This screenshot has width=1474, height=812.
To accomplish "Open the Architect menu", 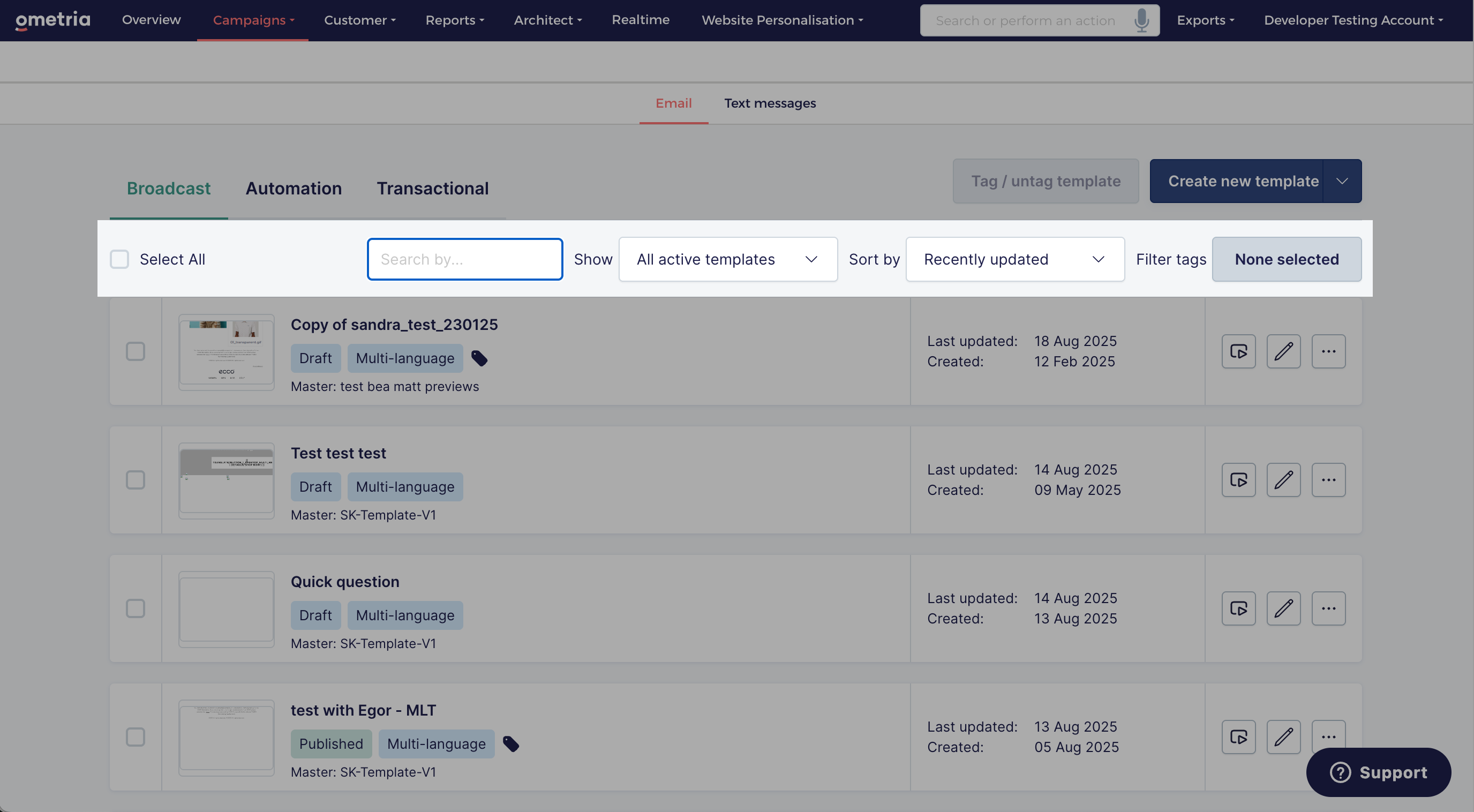I will coord(547,20).
